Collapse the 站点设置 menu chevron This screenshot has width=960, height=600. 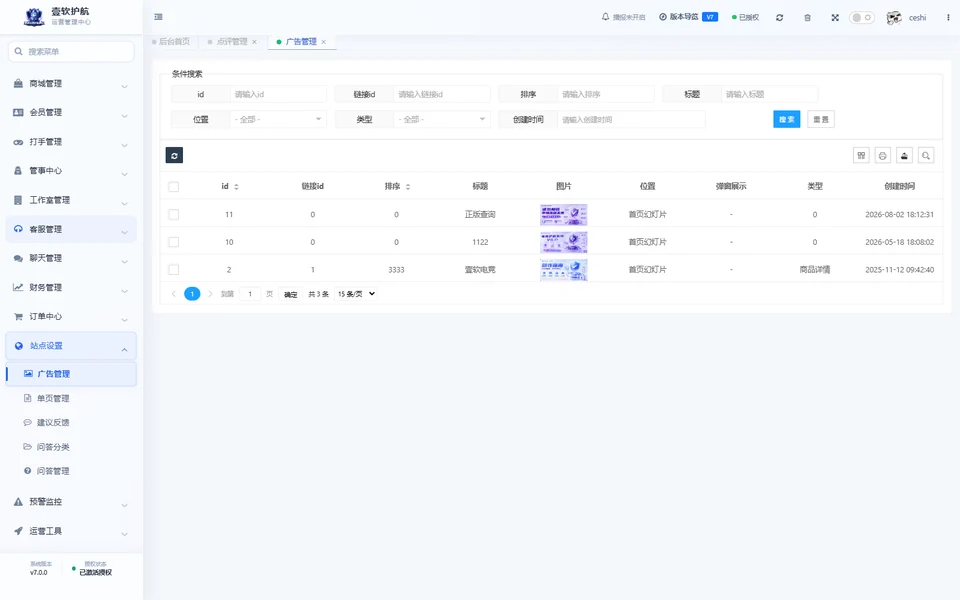[x=124, y=350]
